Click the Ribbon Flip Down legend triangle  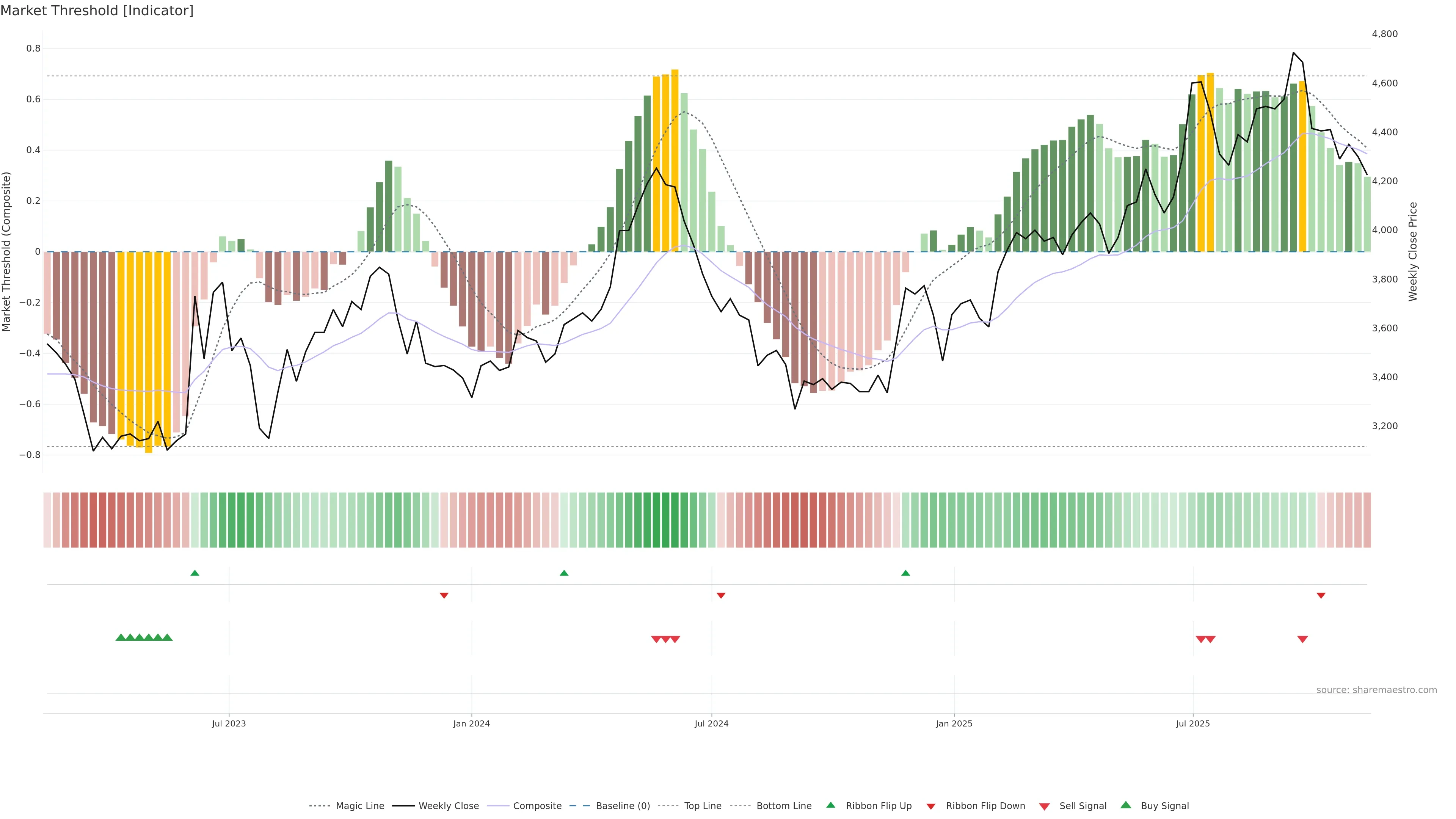[931, 806]
